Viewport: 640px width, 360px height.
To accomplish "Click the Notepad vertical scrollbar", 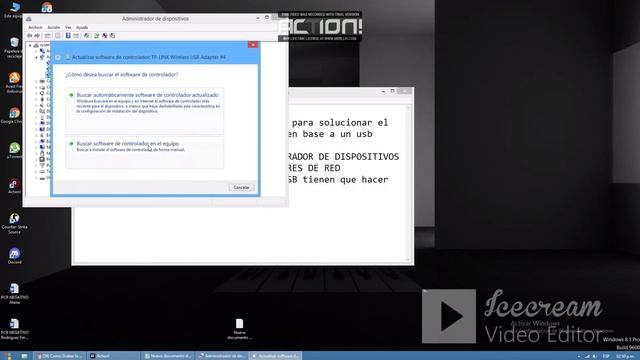I will [x=408, y=184].
